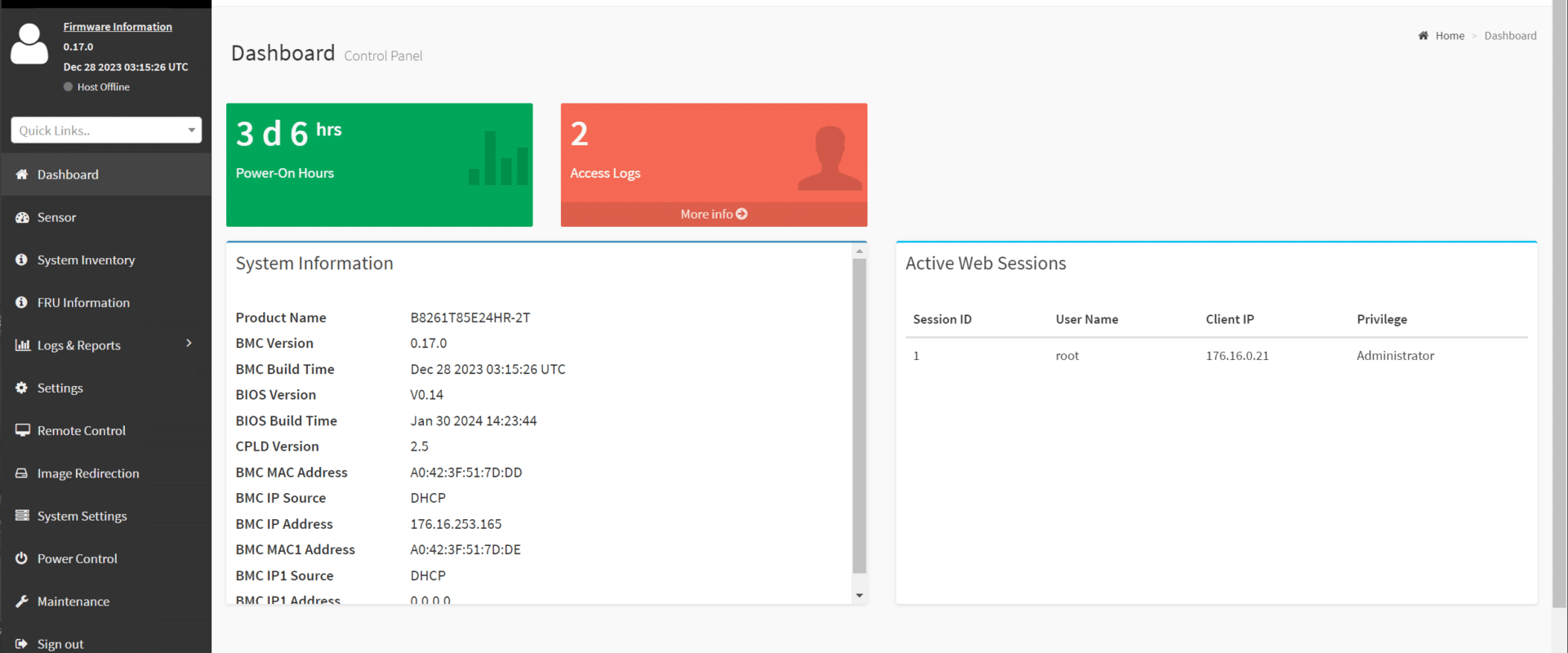The image size is (1568, 653).
Task: Click the Privilege column header
Action: (x=1382, y=319)
